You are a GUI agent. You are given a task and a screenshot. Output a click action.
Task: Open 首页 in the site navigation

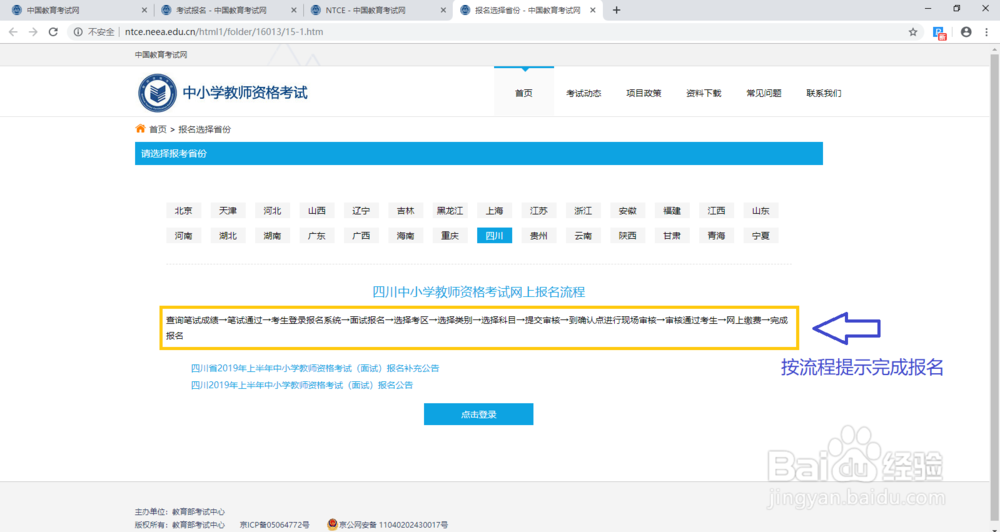(524, 93)
